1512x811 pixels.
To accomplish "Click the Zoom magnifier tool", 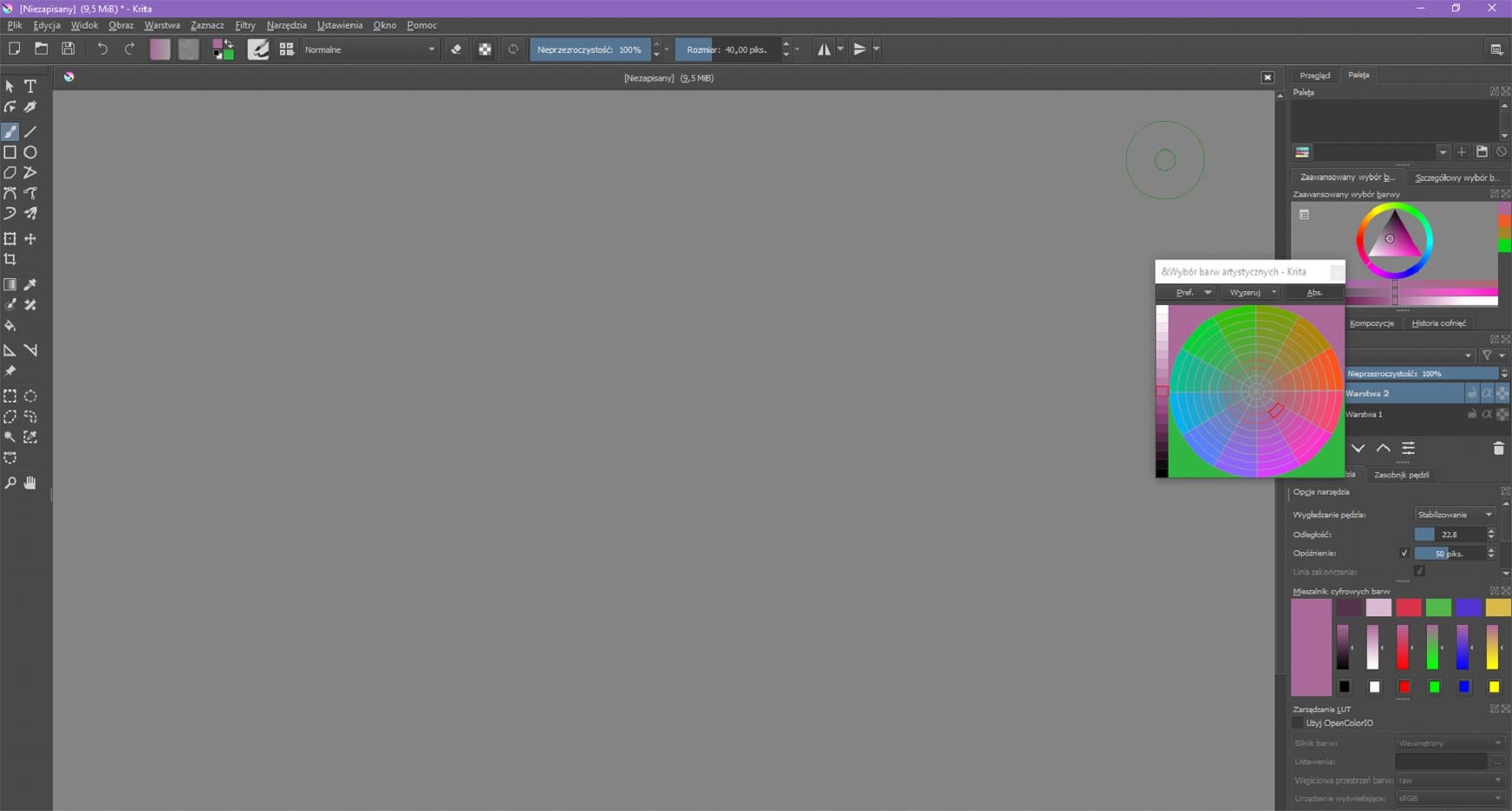I will [x=10, y=483].
